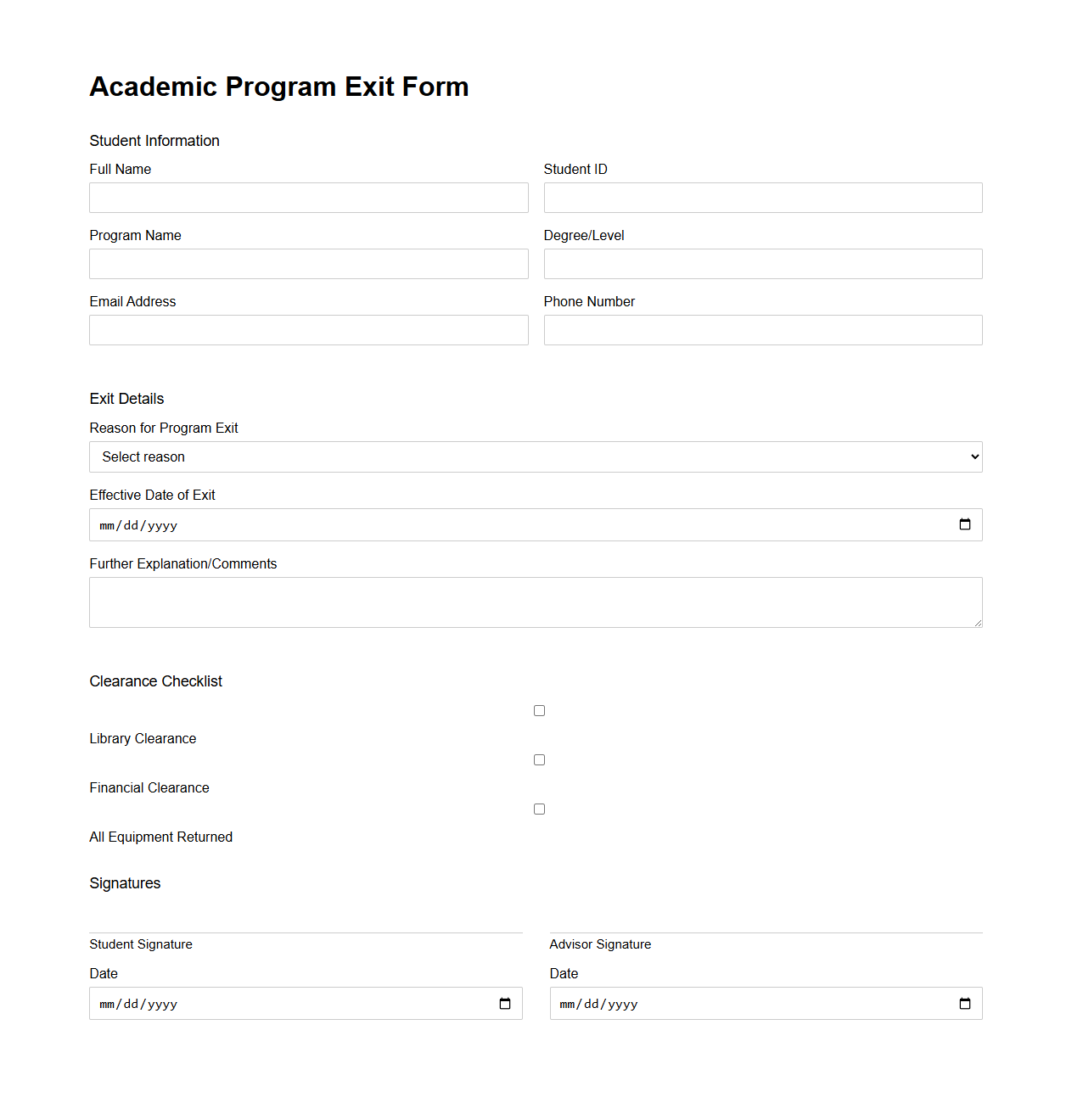Select the Phone Number input box
The image size is (1072, 1120).
coord(762,330)
